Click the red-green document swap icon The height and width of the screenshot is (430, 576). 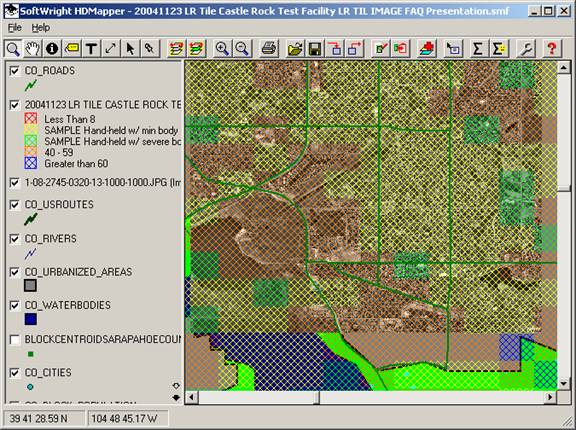pos(400,48)
